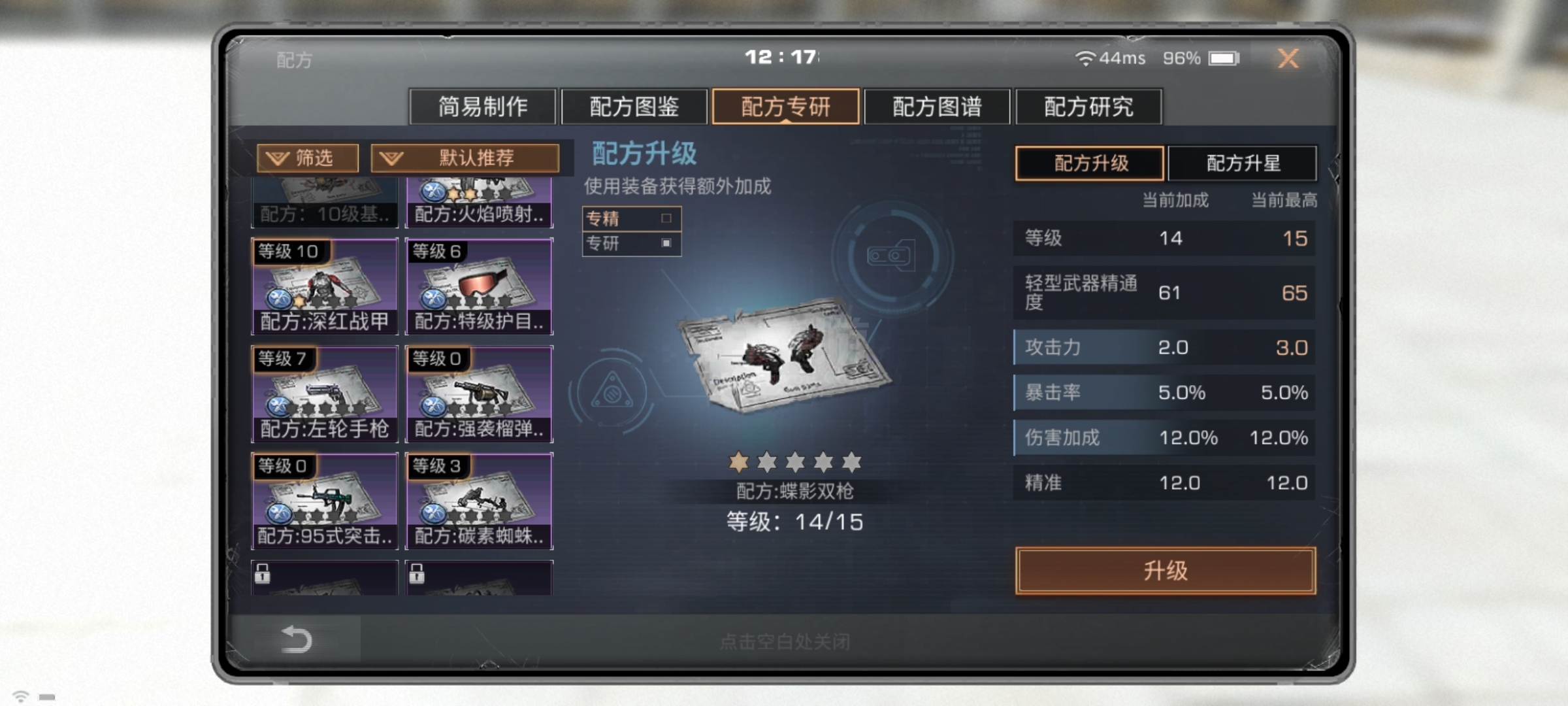This screenshot has width=1568, height=706.
Task: Click the 升级 upgrade button
Action: pyautogui.click(x=1166, y=571)
